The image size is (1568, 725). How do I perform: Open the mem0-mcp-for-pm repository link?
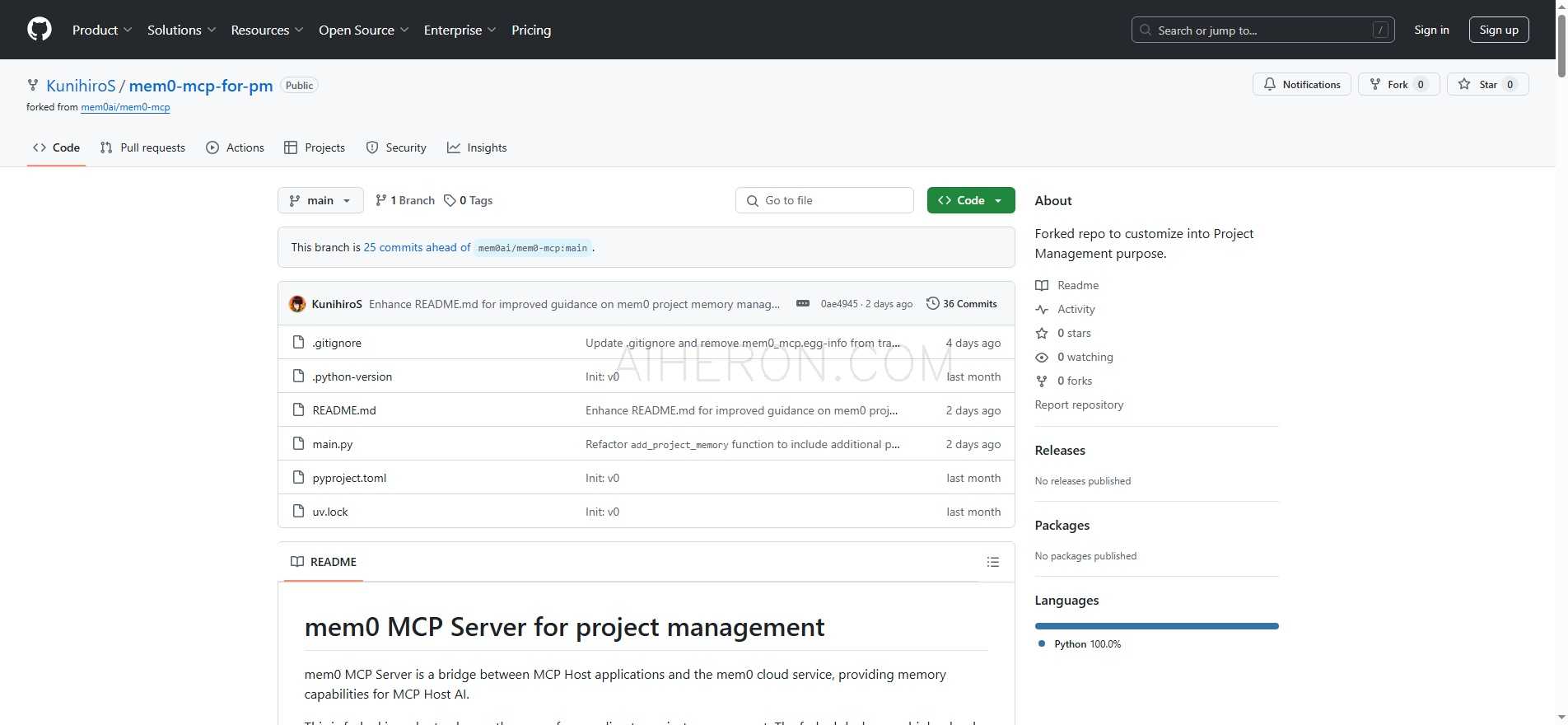[x=201, y=86]
